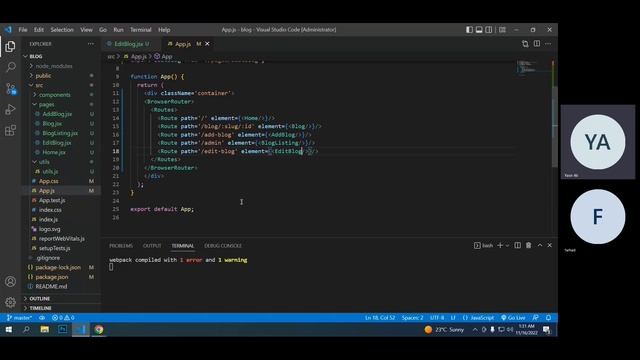Viewport: 640px width, 360px height.
Task: Switch to PROBLEMS panel tab
Action: tap(121, 246)
